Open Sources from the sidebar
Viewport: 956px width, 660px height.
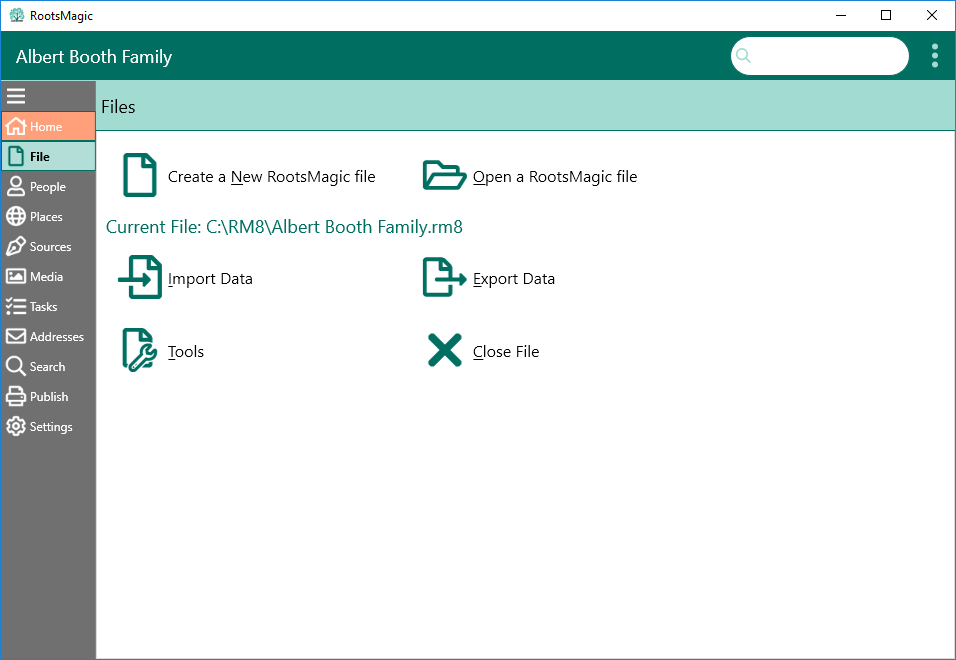[48, 246]
